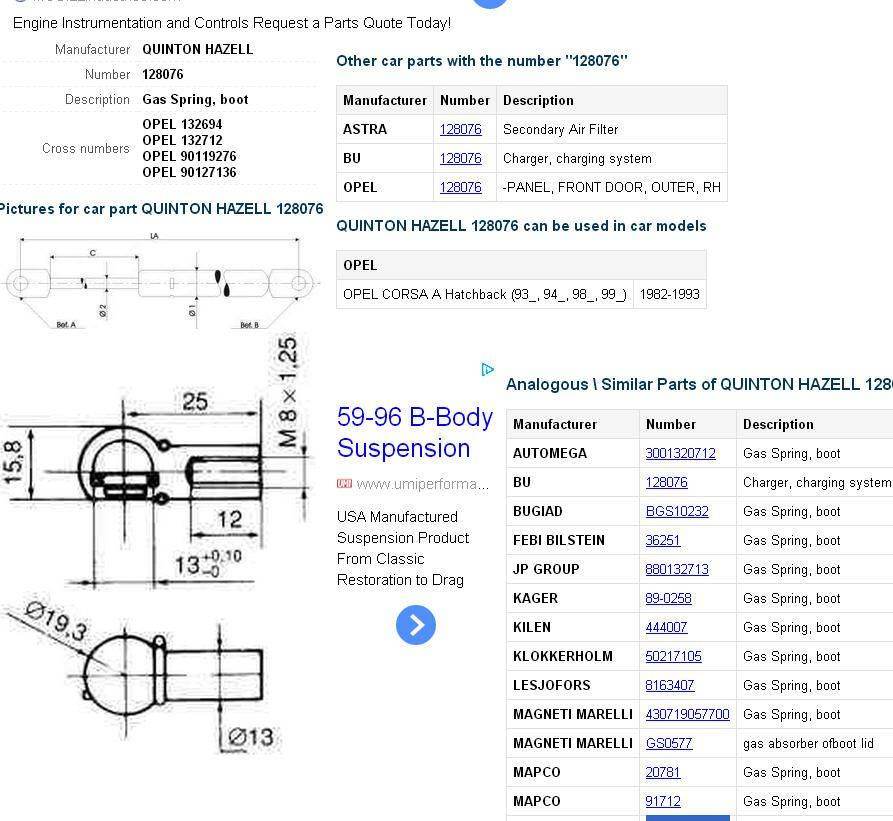Open FEBI BILSTEIN part 36251 link
This screenshot has width=893, height=821.
662,540
